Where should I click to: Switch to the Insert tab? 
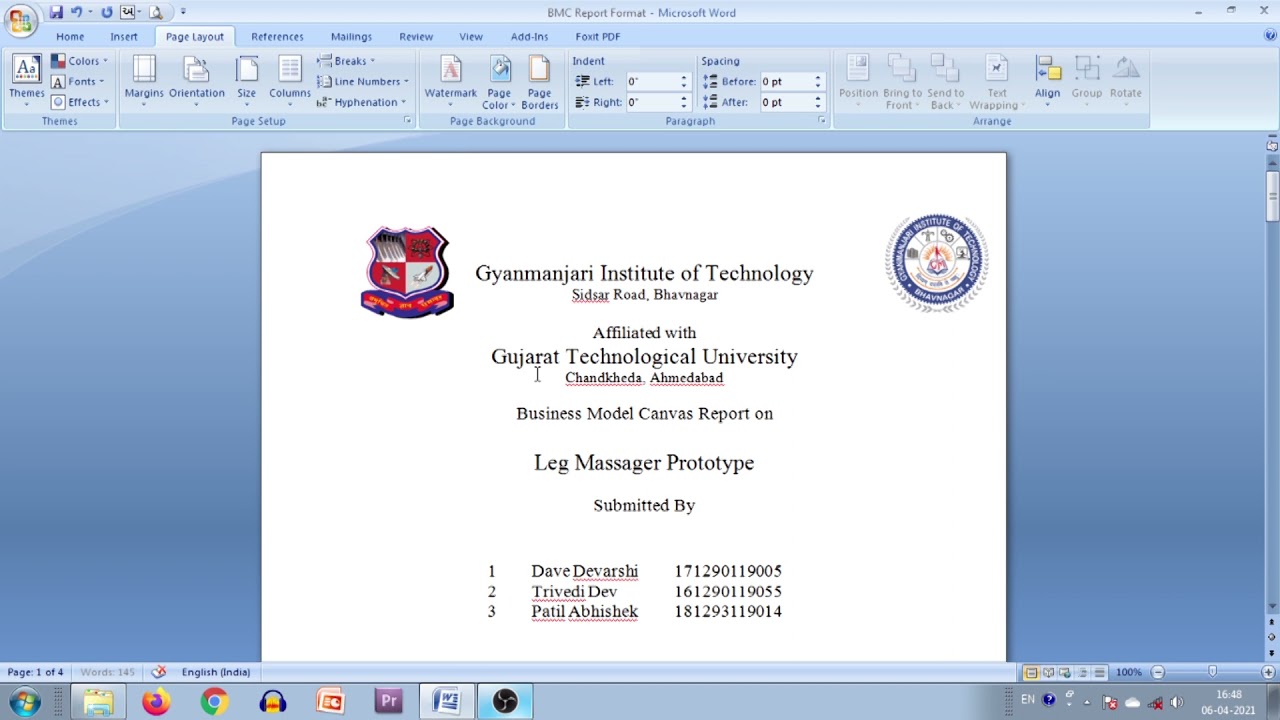[x=124, y=36]
